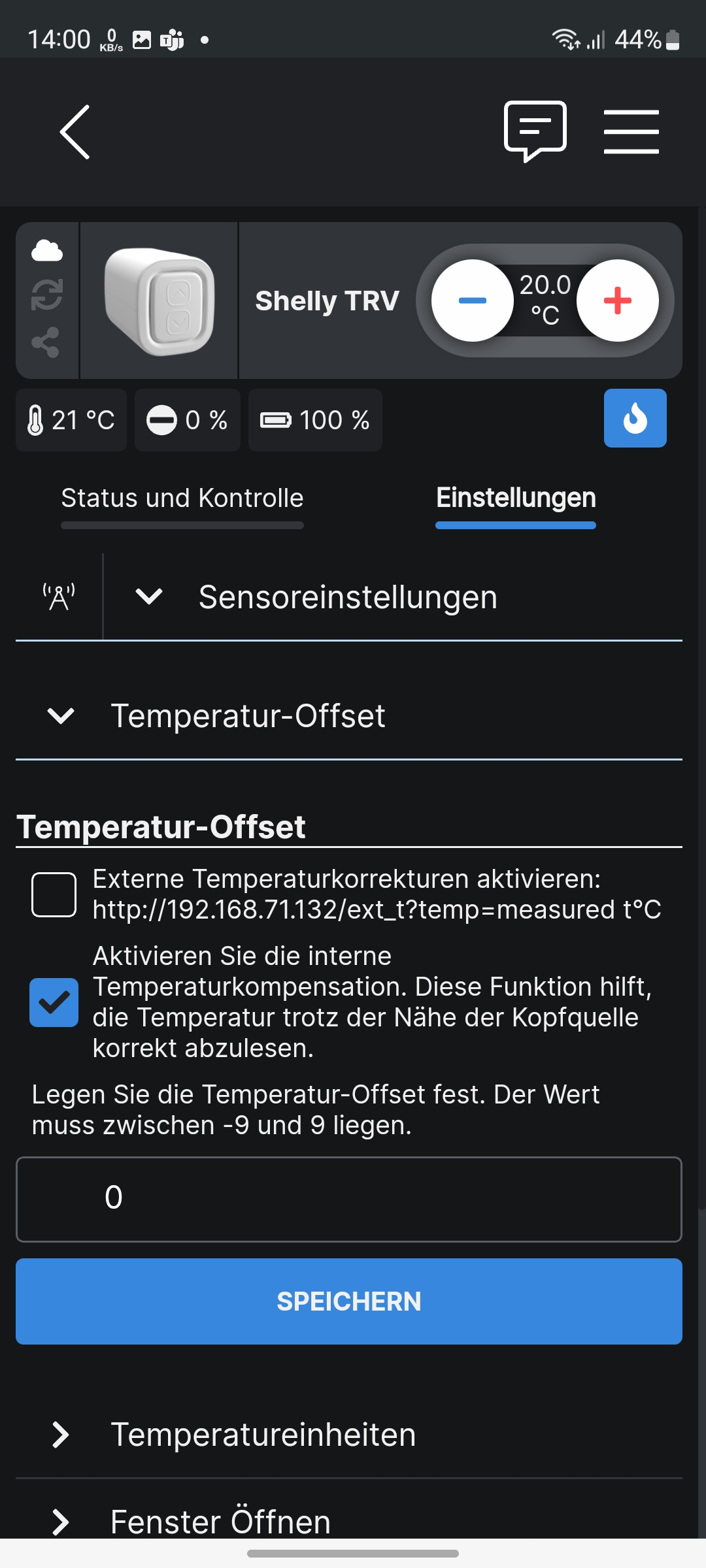Tap the share icon
Screen dimensions: 706x1568
coord(46,342)
